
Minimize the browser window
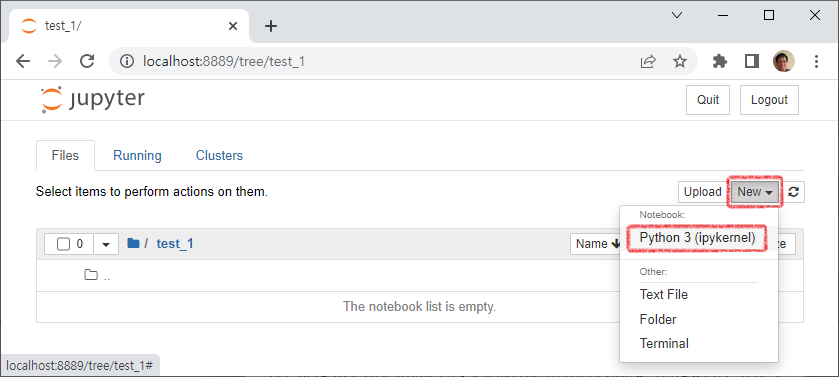tap(723, 16)
